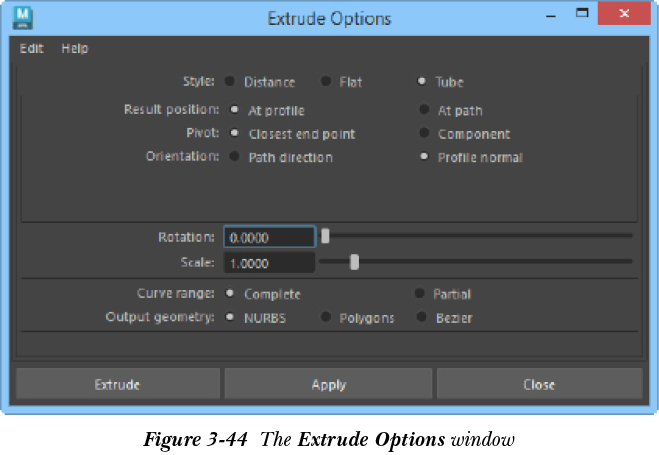This screenshot has width=659, height=455.
Task: Choose Closest end point pivot
Action: pyautogui.click(x=234, y=133)
